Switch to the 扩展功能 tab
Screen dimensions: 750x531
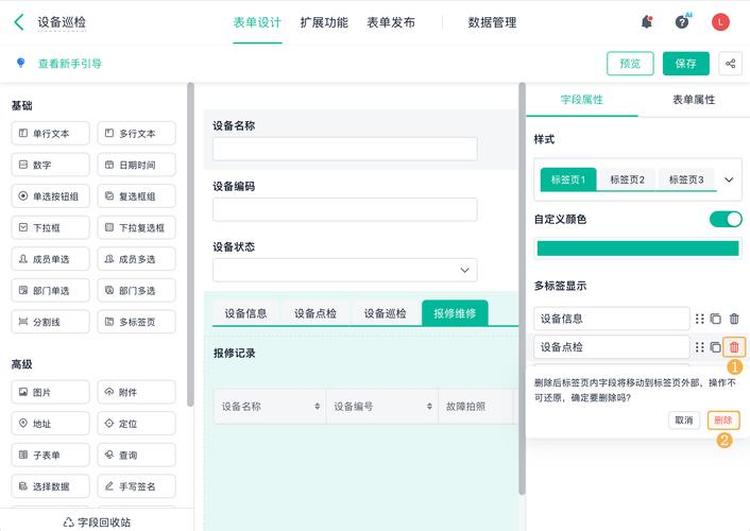click(x=324, y=22)
